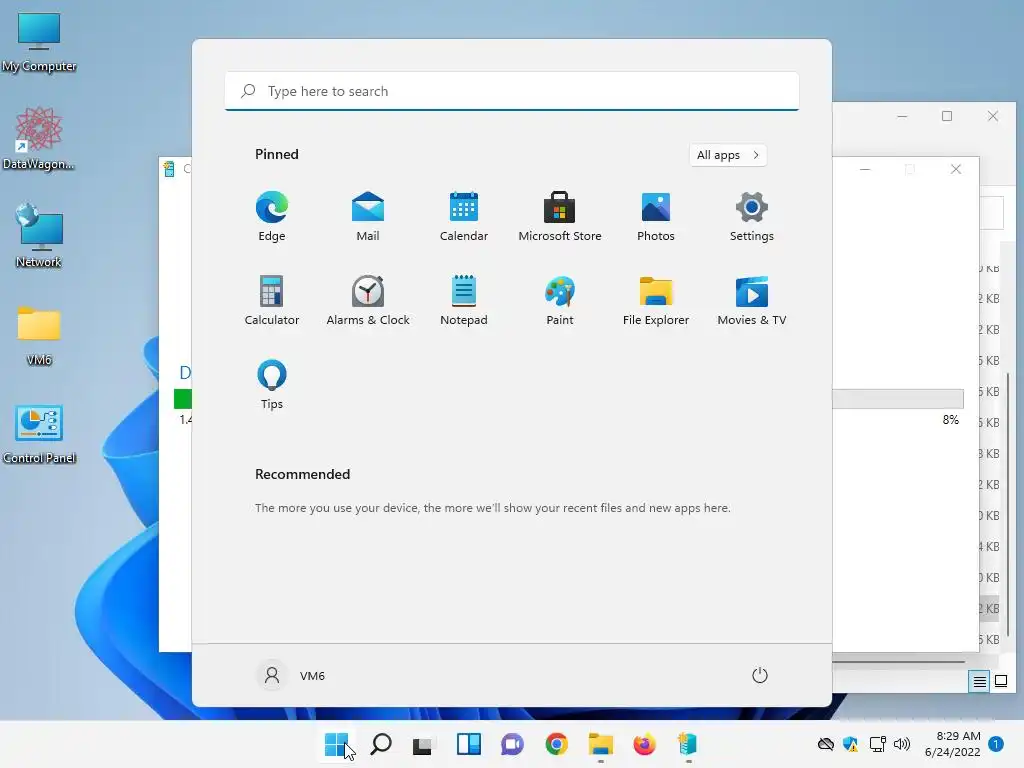
Task: Open the notification badge in tray
Action: click(x=996, y=744)
